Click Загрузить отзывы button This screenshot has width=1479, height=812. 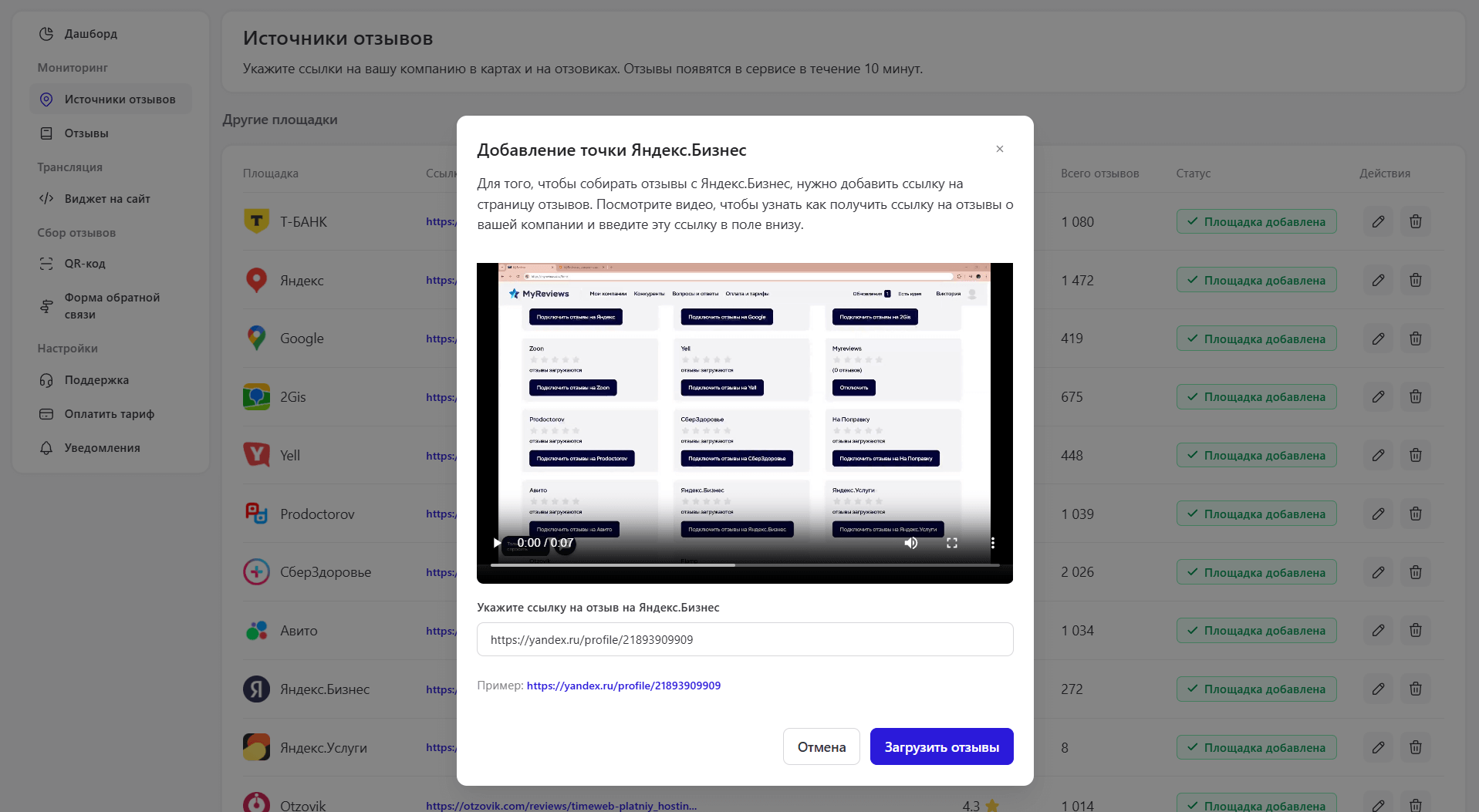tap(941, 746)
